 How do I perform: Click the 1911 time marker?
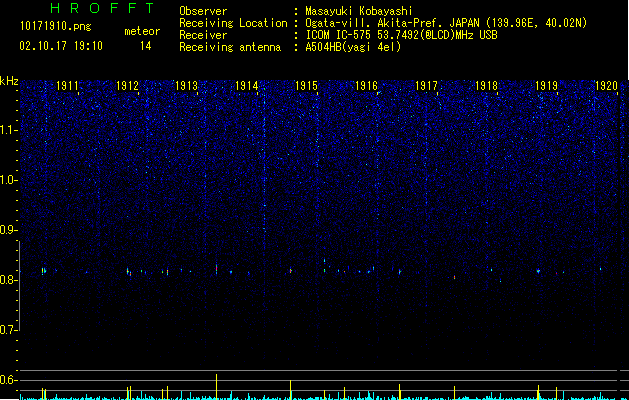click(x=67, y=86)
